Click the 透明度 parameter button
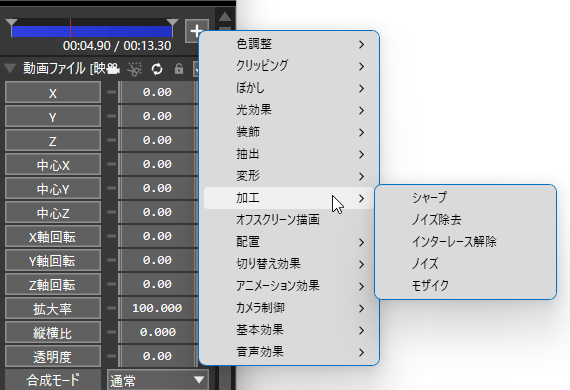 53,356
